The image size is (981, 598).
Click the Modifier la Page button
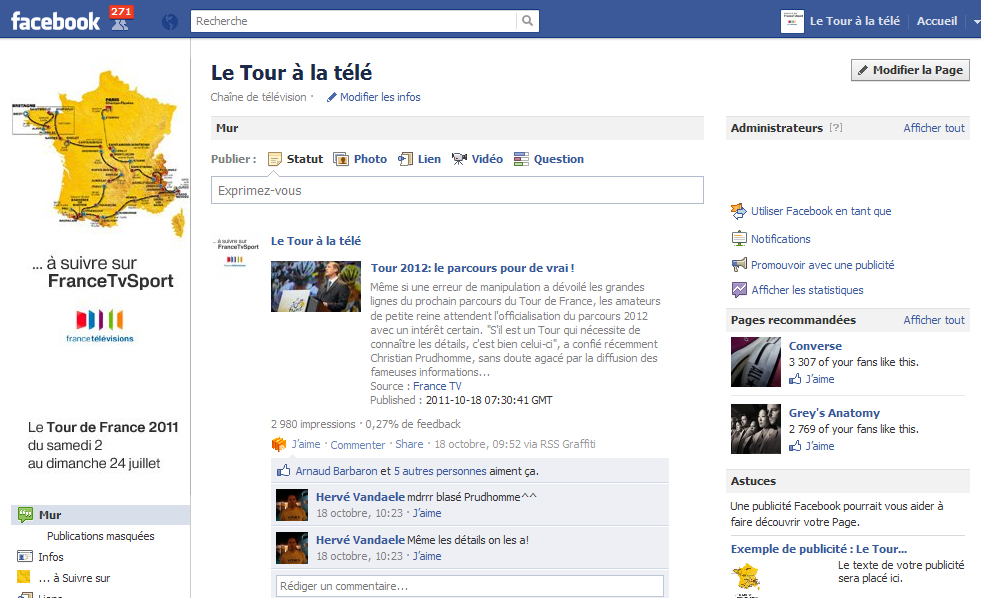[x=910, y=70]
